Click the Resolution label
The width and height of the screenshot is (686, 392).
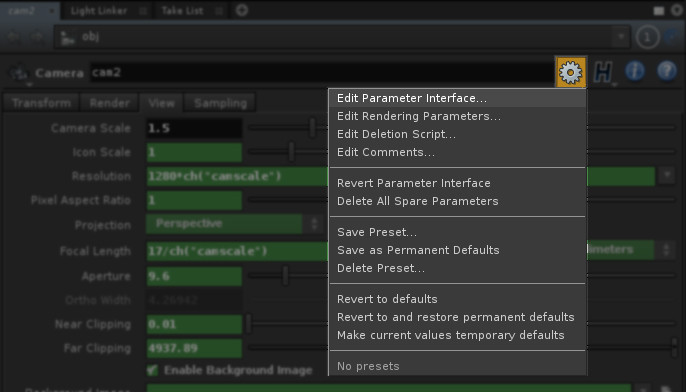(102, 176)
